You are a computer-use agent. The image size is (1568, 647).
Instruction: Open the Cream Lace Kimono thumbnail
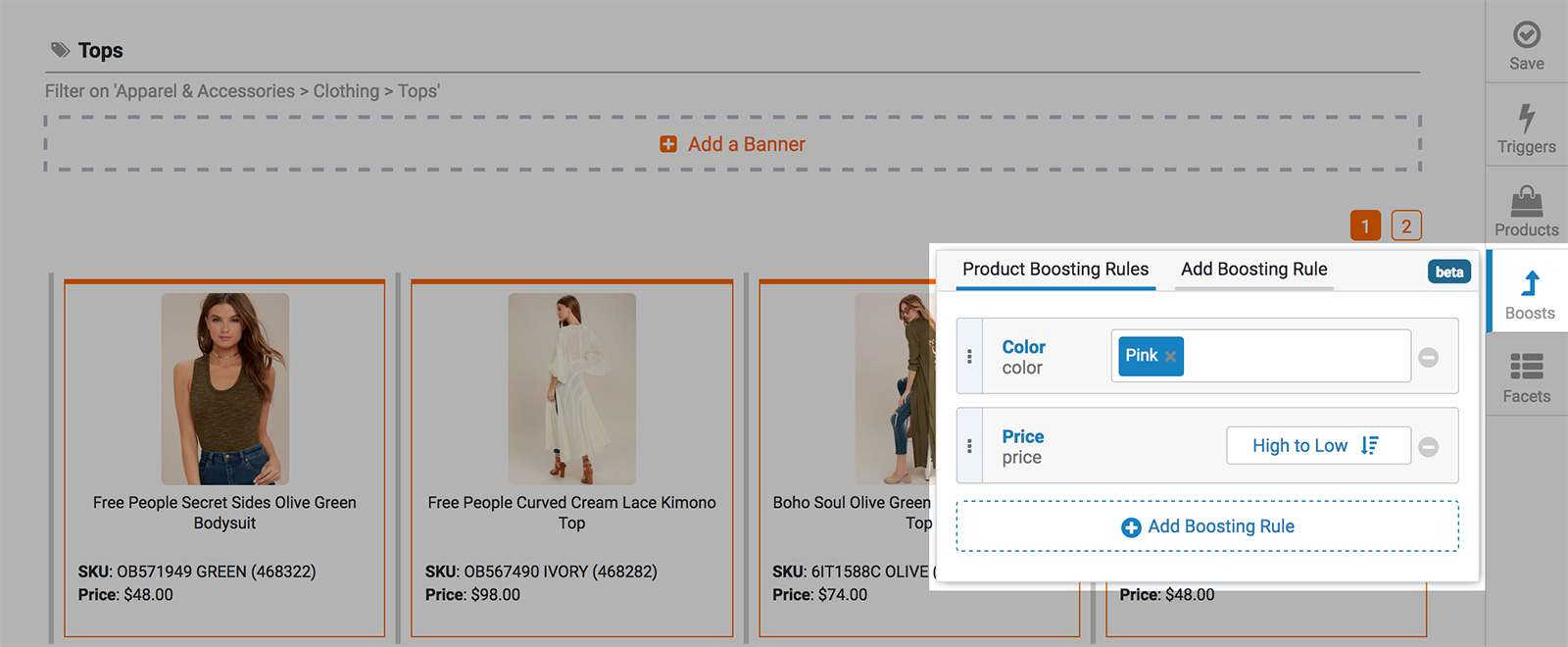(572, 388)
